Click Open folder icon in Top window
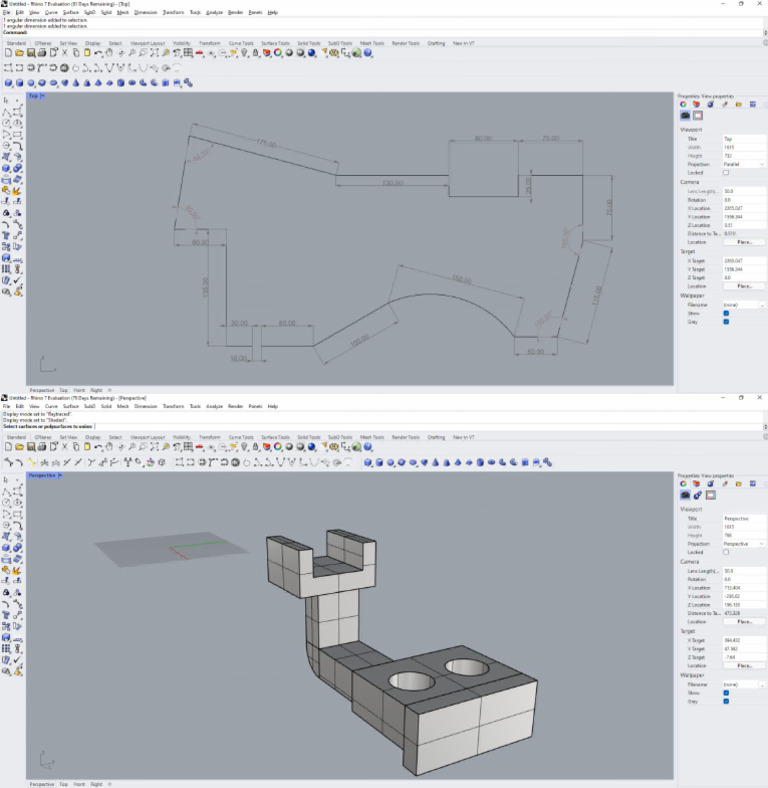768x788 pixels. click(x=19, y=53)
